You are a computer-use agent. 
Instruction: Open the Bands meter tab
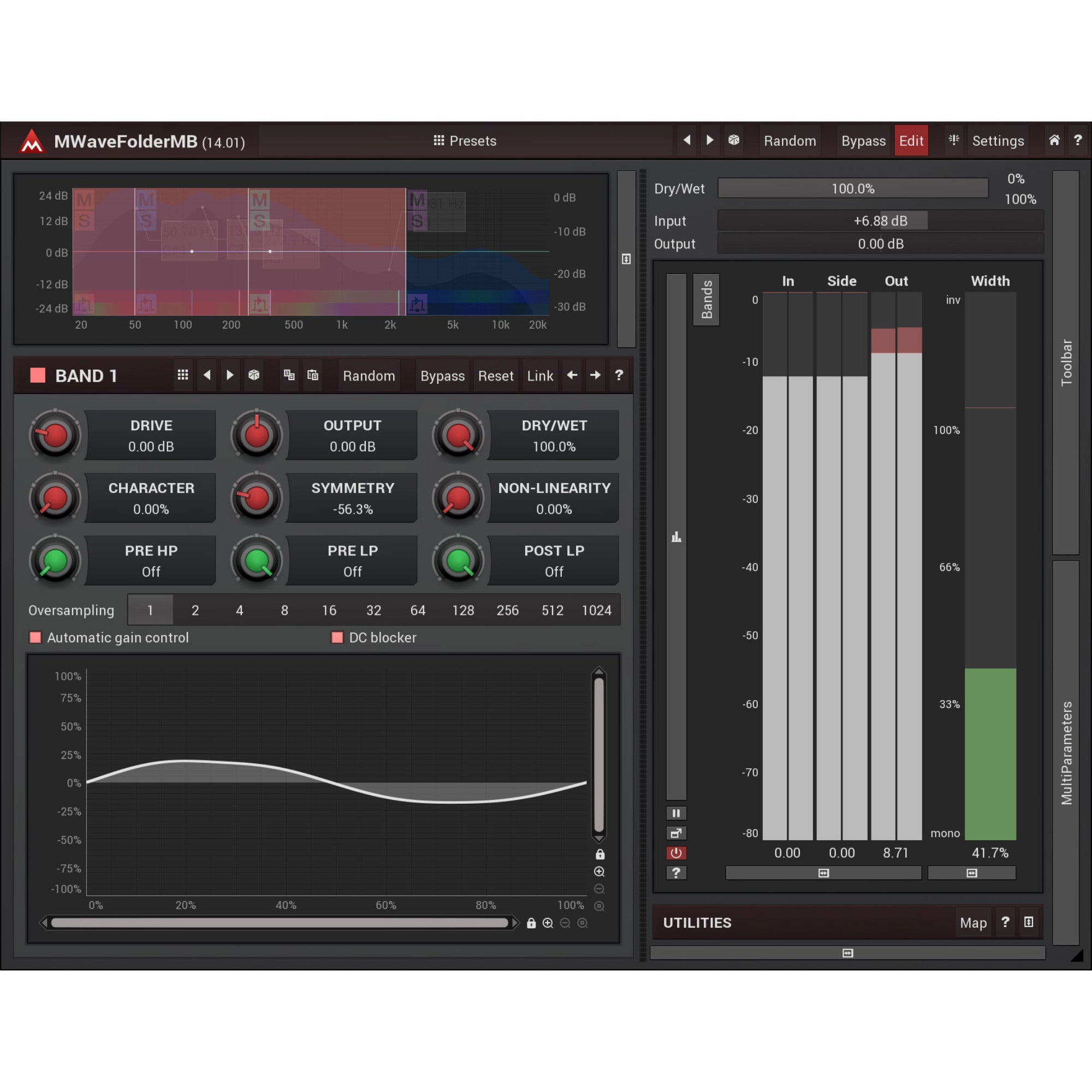[x=707, y=300]
